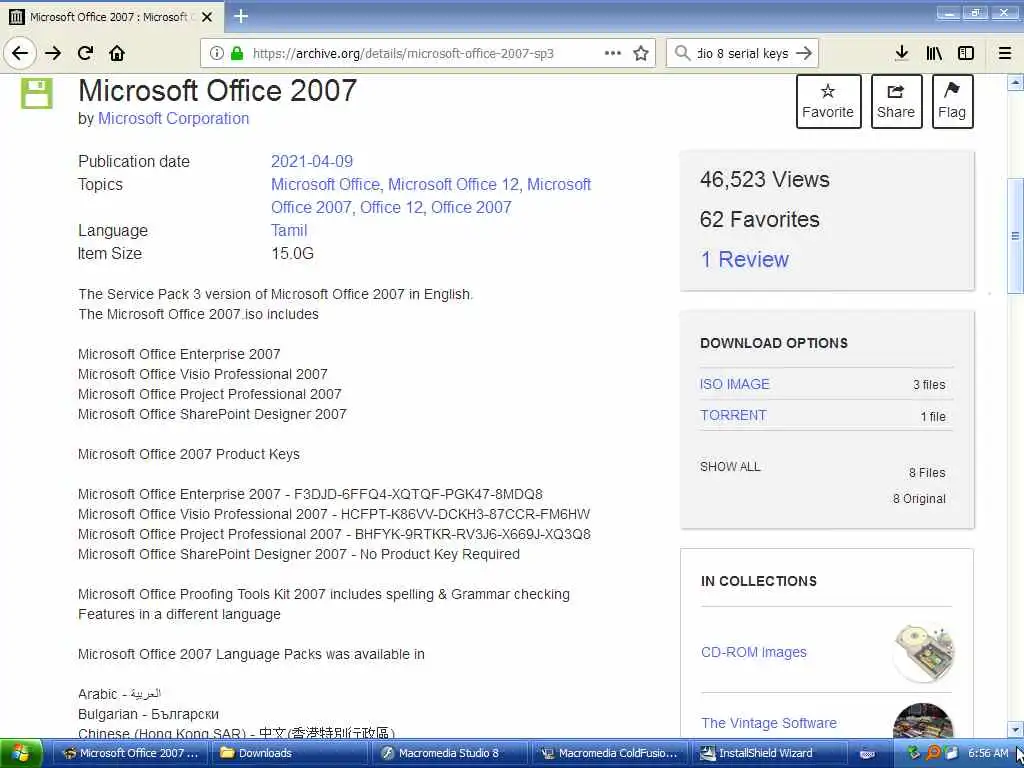Image resolution: width=1024 pixels, height=768 pixels.
Task: Click the vertical scrollbar thumb
Action: pyautogui.click(x=1015, y=236)
